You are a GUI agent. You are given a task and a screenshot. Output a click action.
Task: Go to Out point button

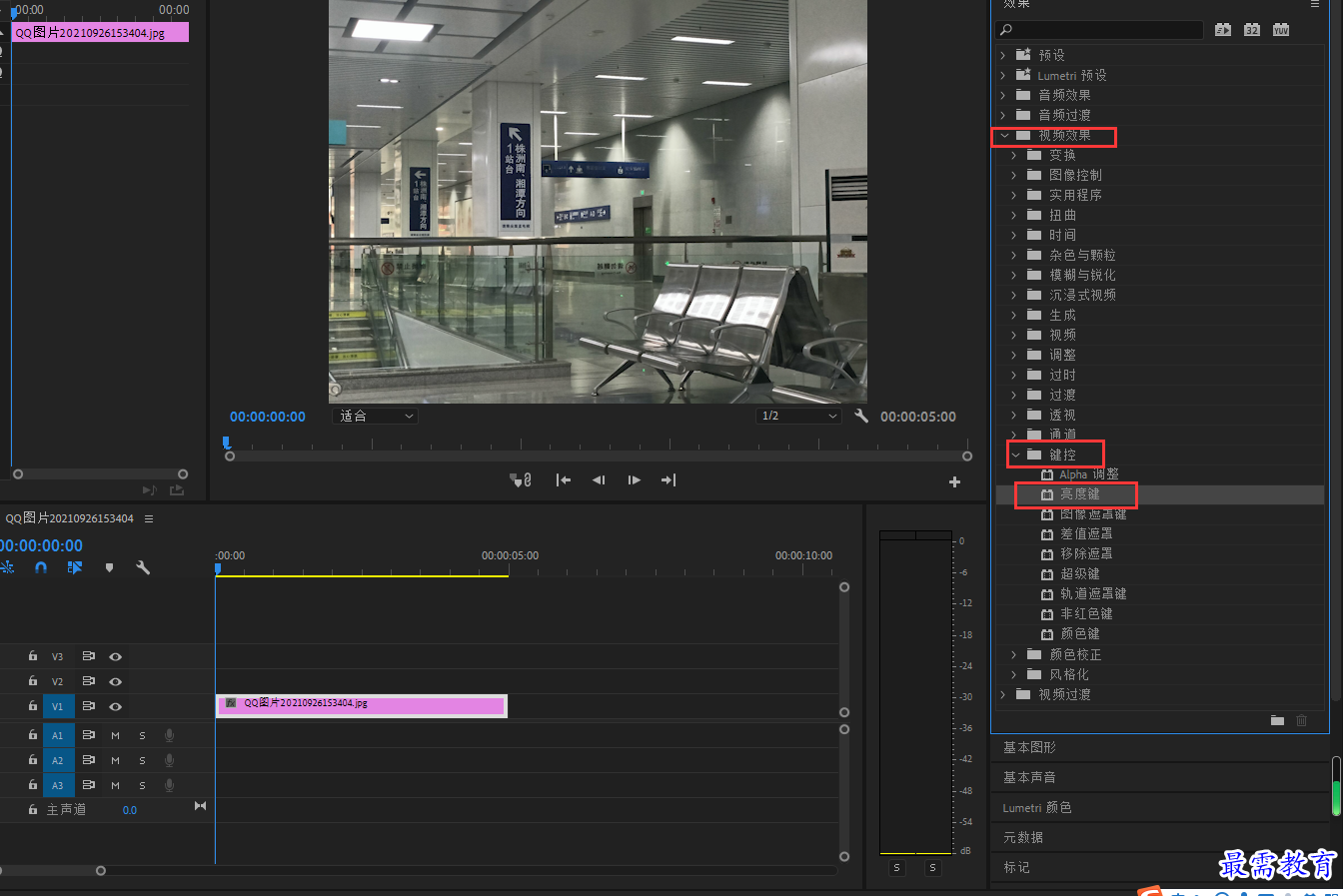tap(669, 480)
